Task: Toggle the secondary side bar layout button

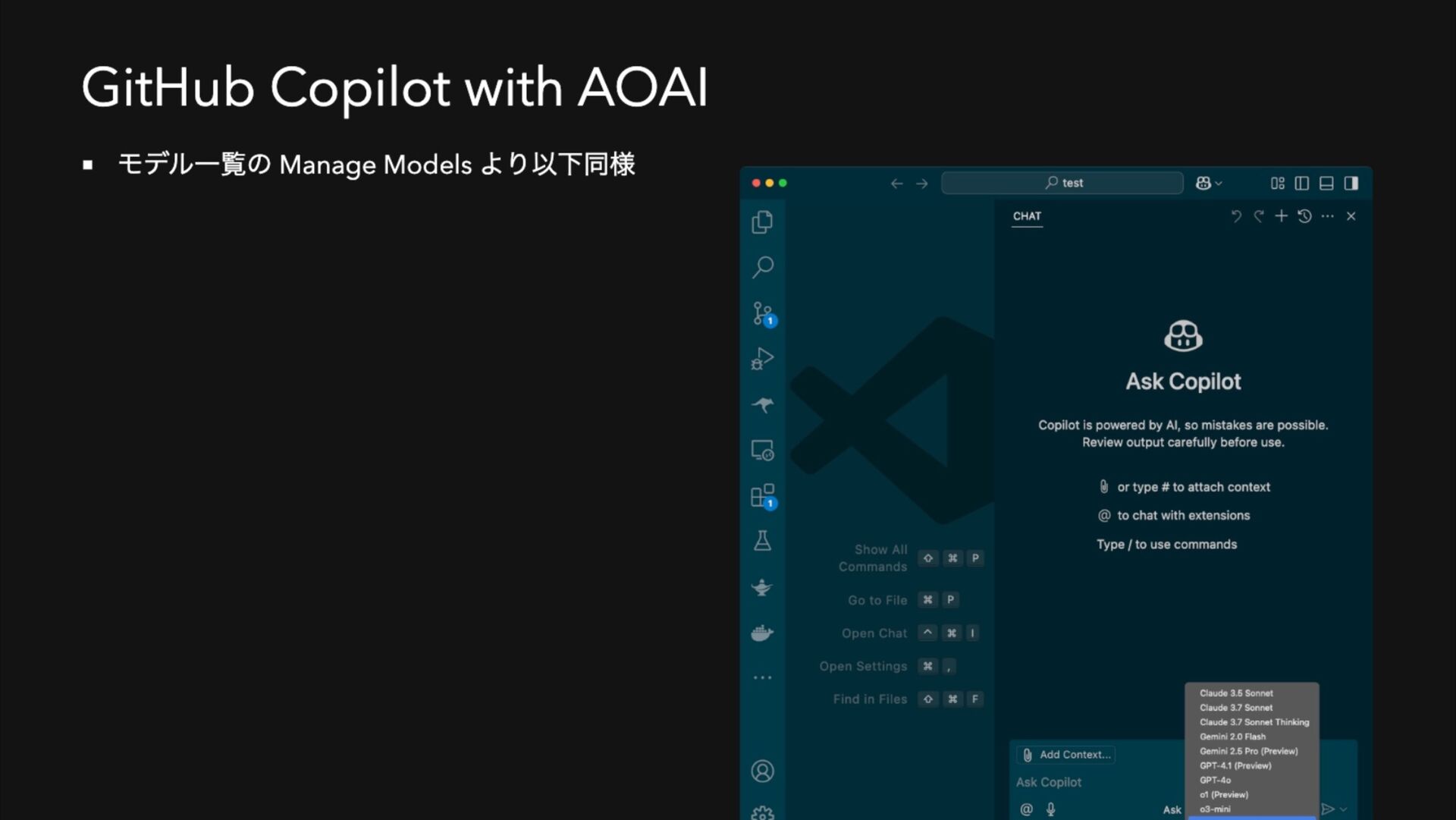Action: (1351, 183)
